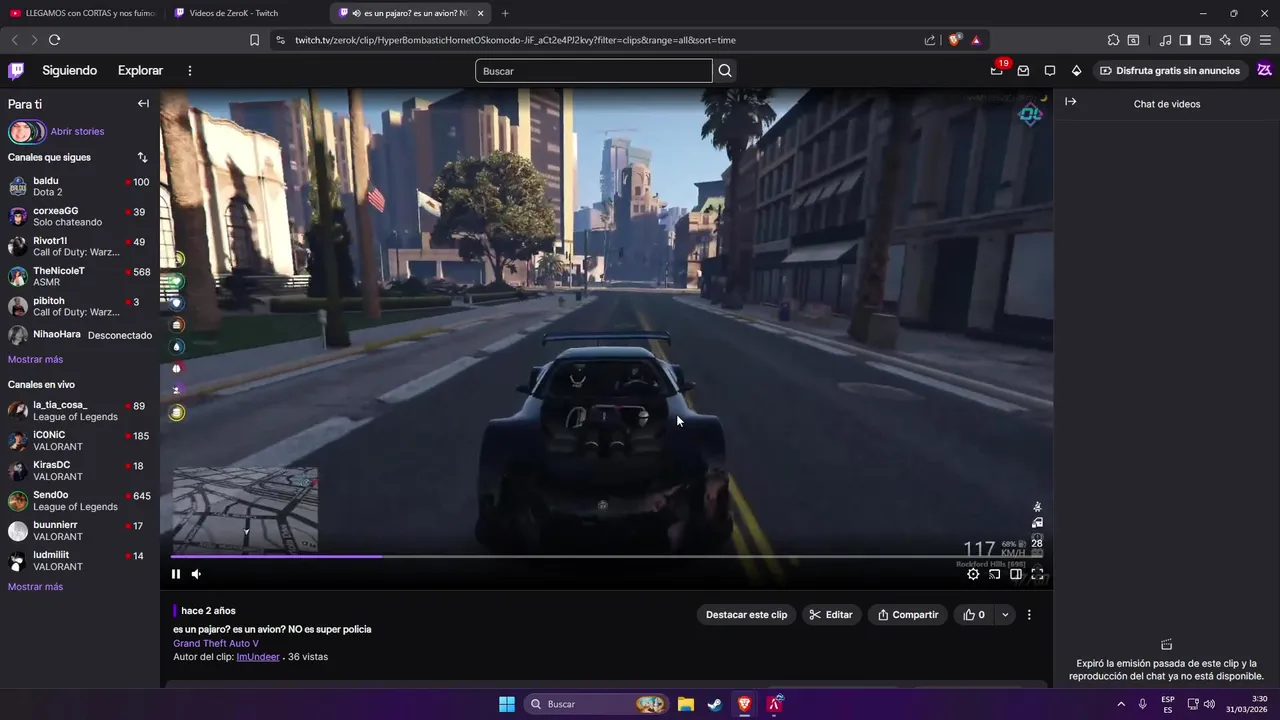Mute the clip with the speaker icon
The height and width of the screenshot is (720, 1280).
click(196, 574)
